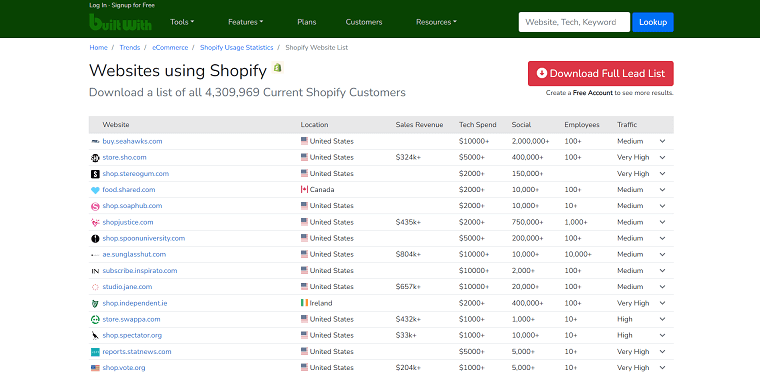Image resolution: width=760 pixels, height=372 pixels.
Task: Click the shop.independent.ie favicon
Action: click(95, 304)
